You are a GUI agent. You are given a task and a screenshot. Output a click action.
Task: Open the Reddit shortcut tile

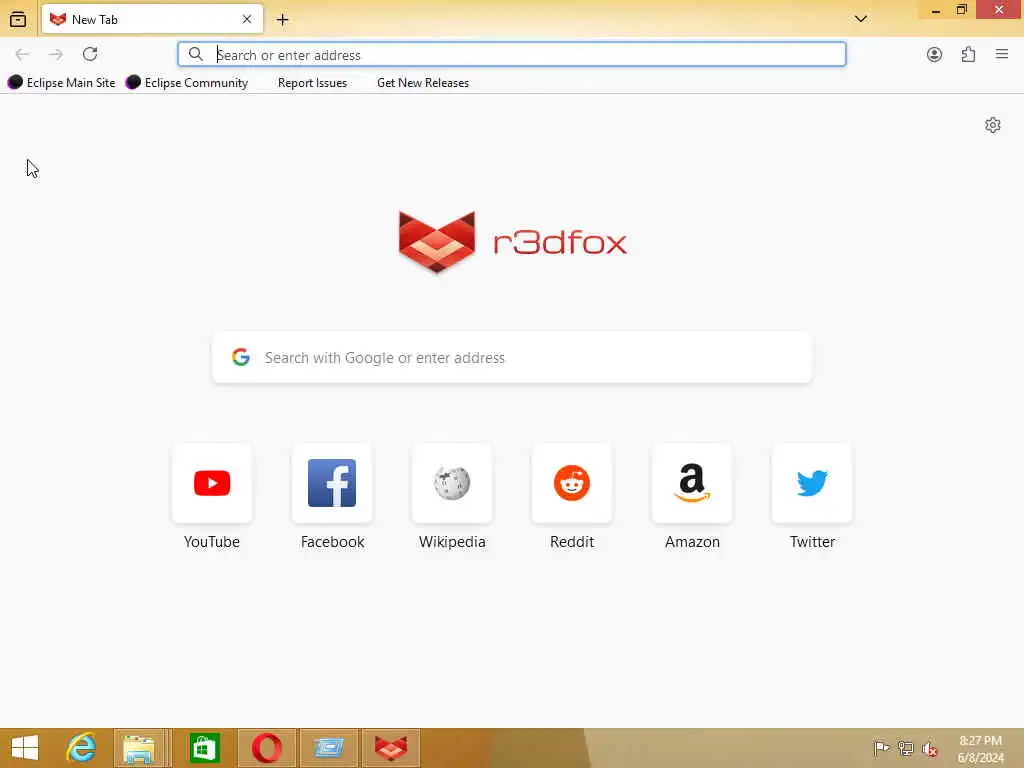pyautogui.click(x=572, y=483)
